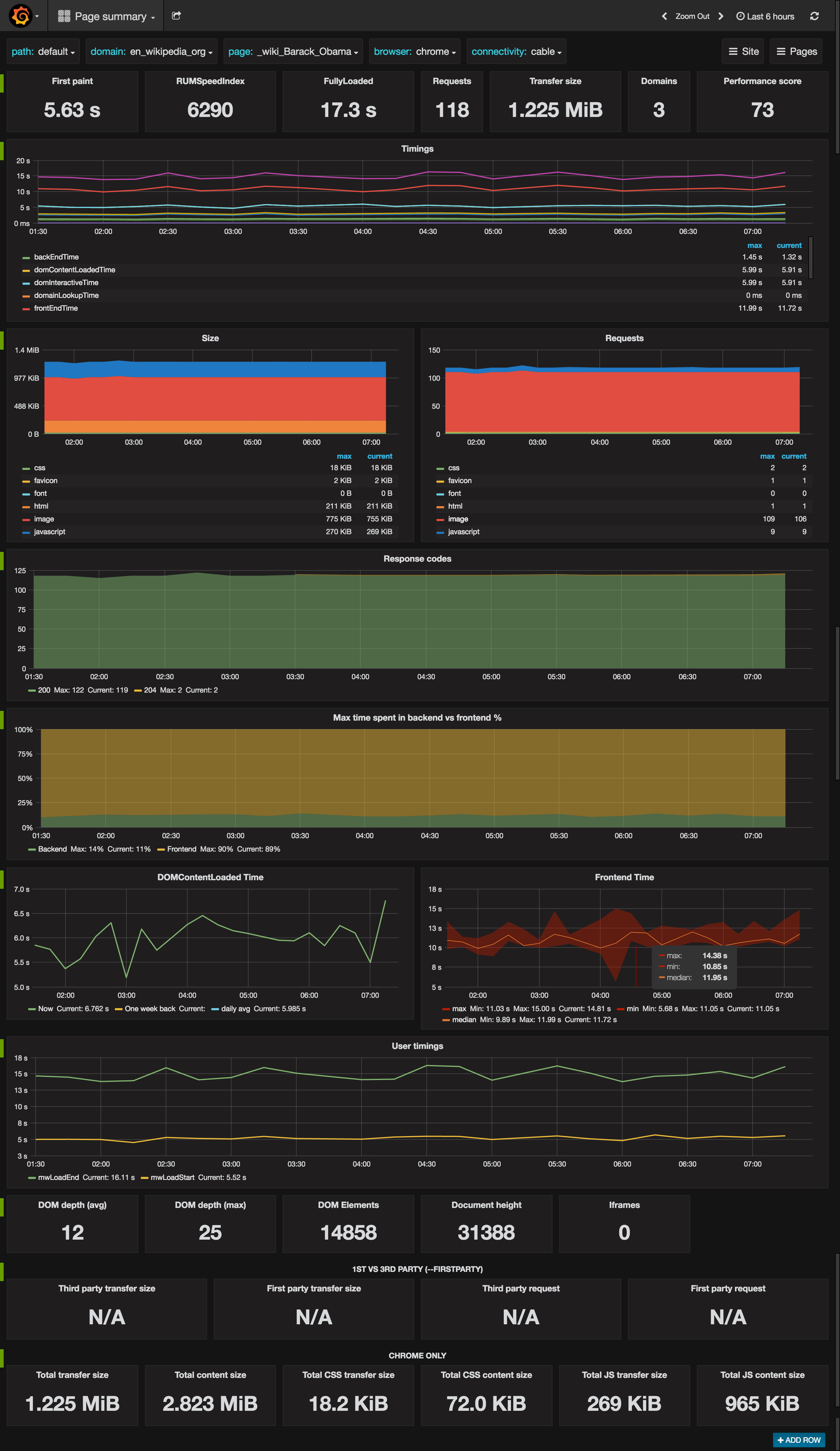840x1451 pixels.
Task: Sort Requests legend by max column header
Action: [x=767, y=457]
